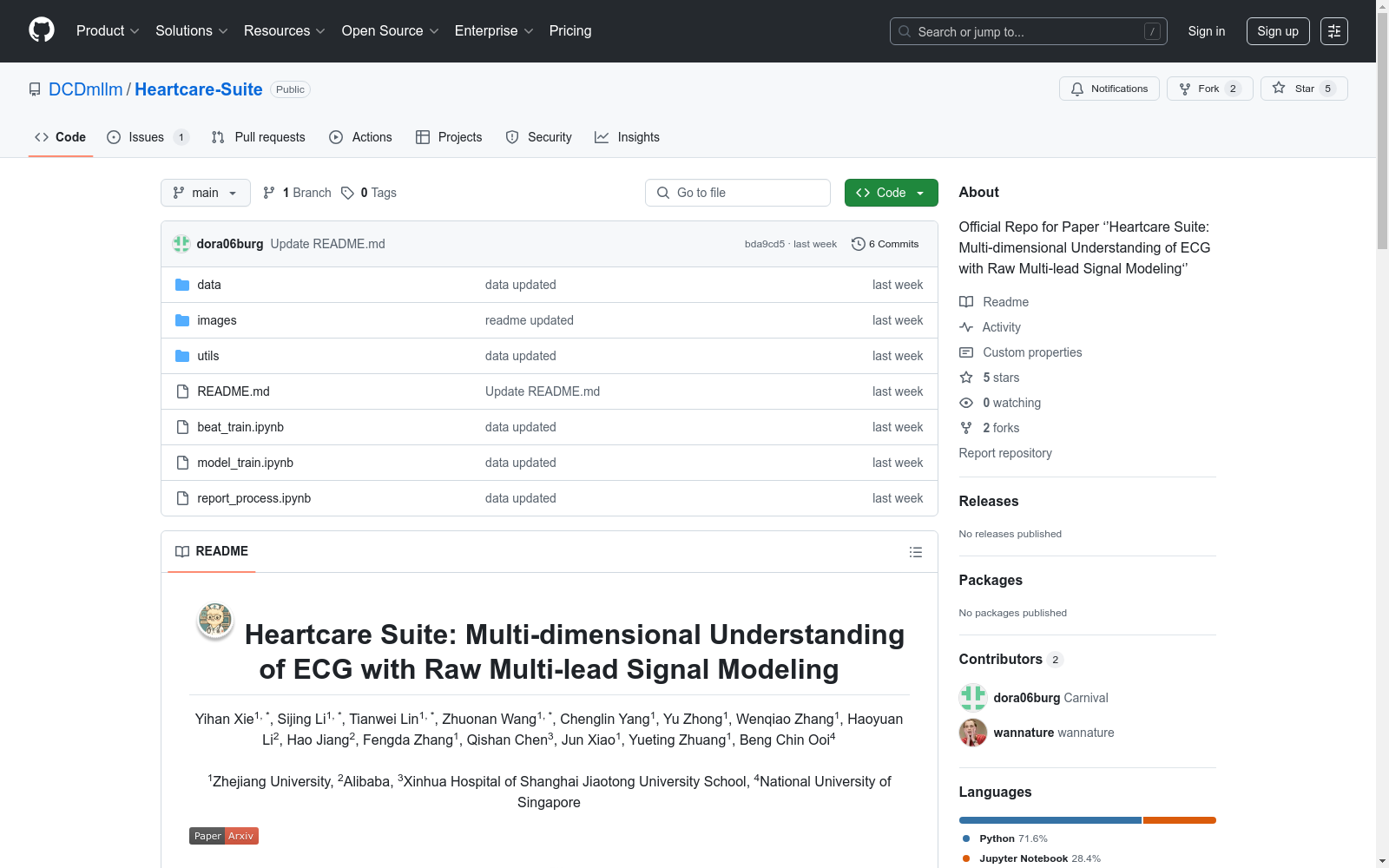Screen dimensions: 1389x868
Task: Click the eye icon beside 0 watching
Action: click(966, 403)
